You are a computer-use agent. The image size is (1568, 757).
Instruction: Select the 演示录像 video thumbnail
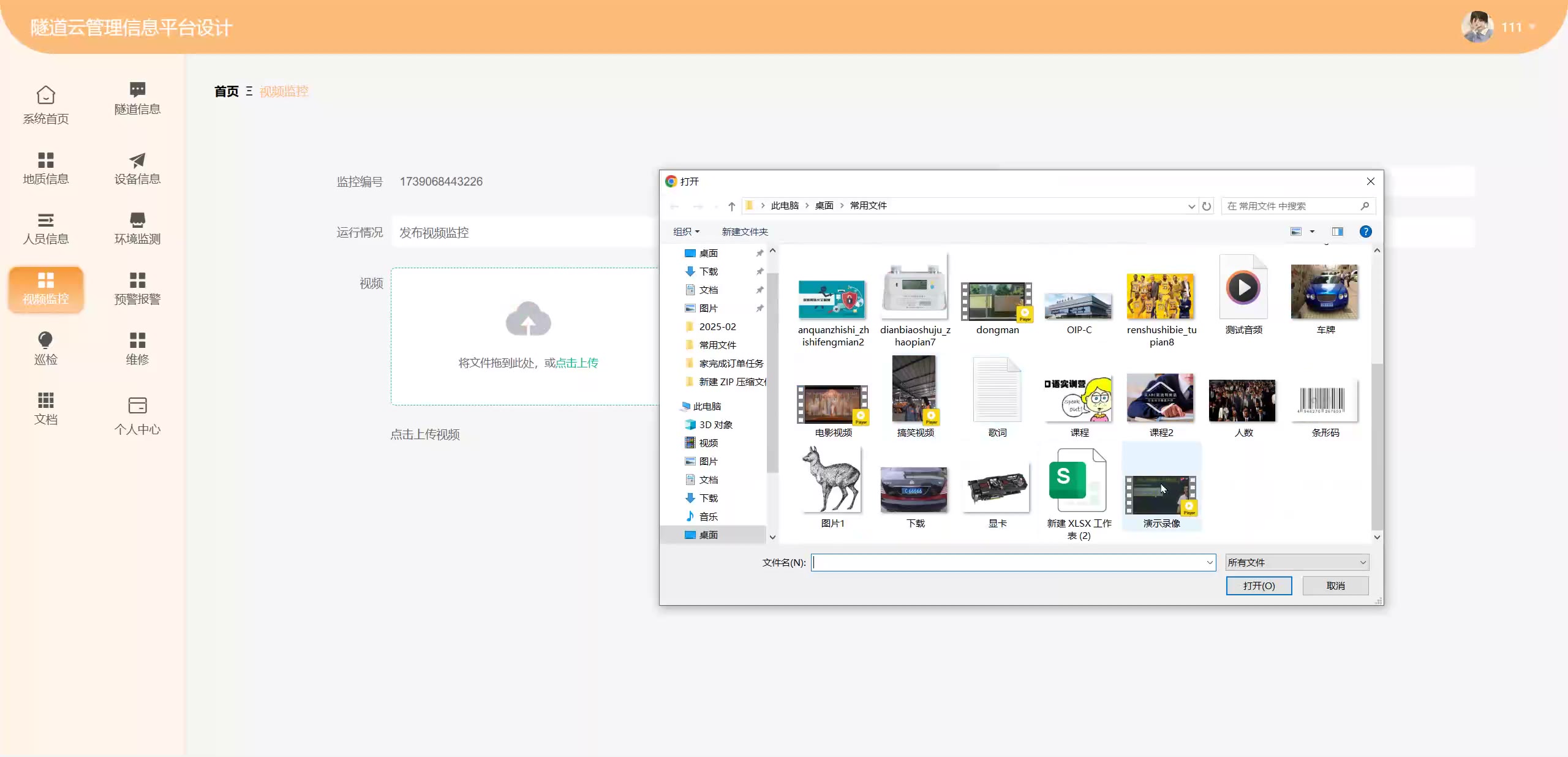1161,495
